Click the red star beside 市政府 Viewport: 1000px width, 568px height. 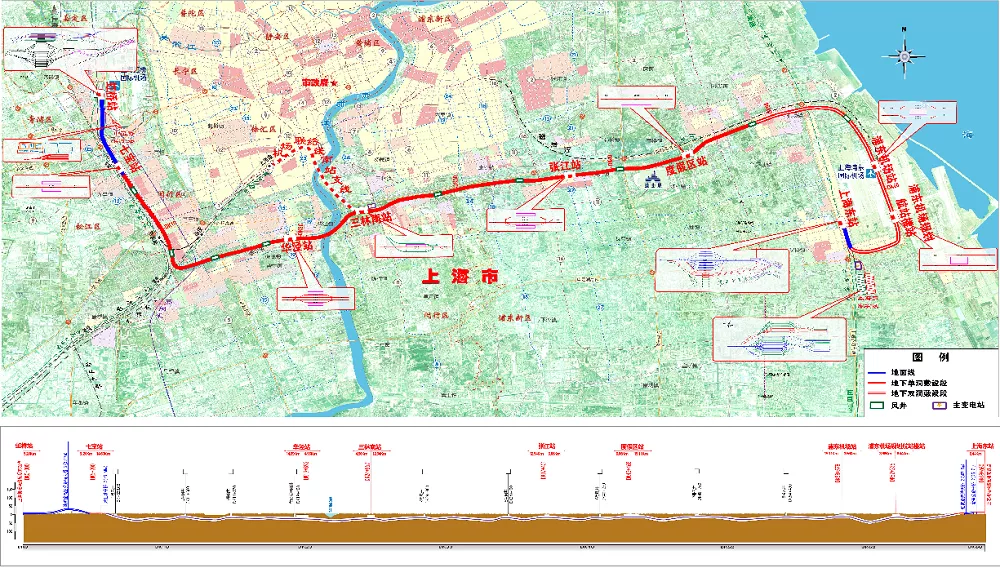click(x=334, y=84)
